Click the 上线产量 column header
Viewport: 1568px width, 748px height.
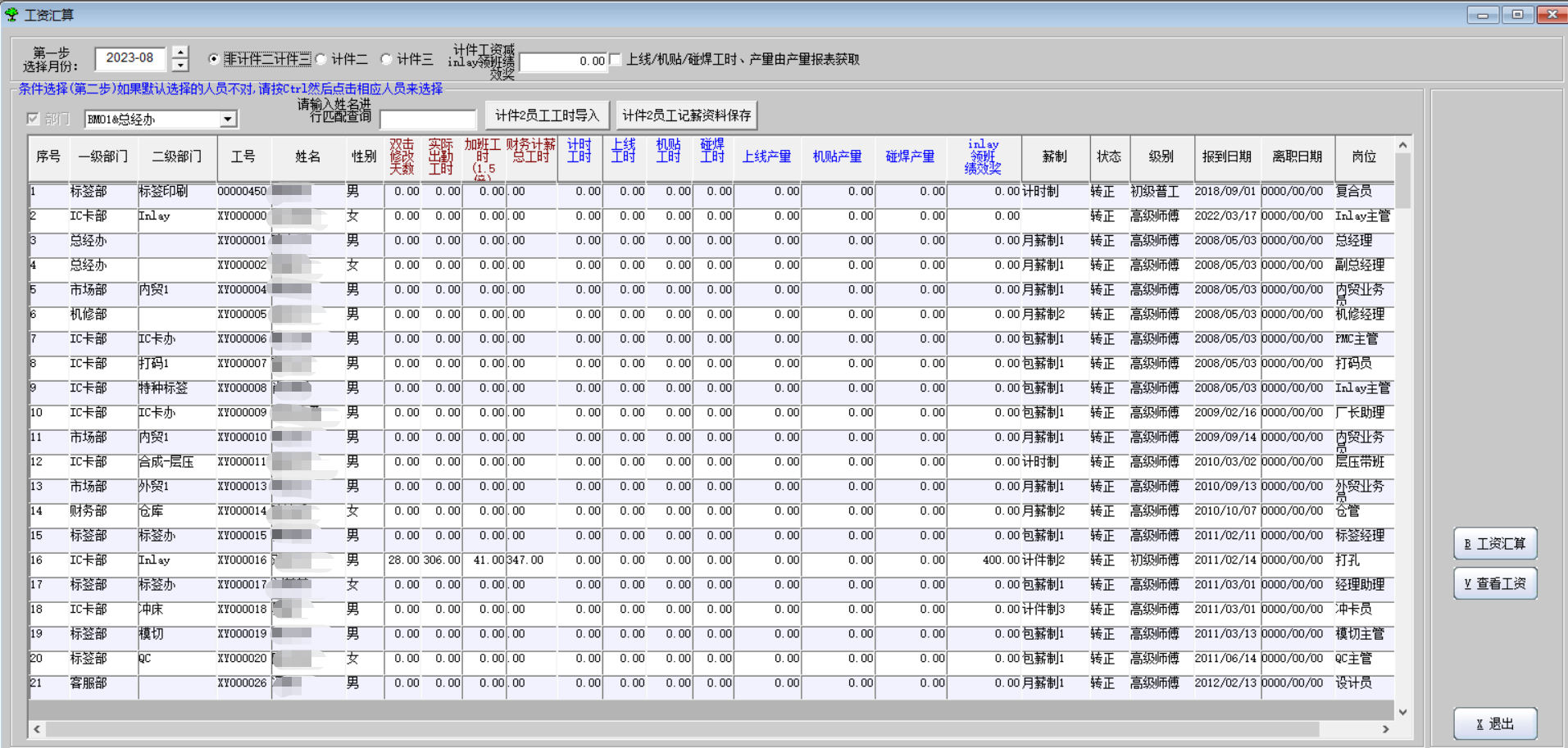coord(767,157)
